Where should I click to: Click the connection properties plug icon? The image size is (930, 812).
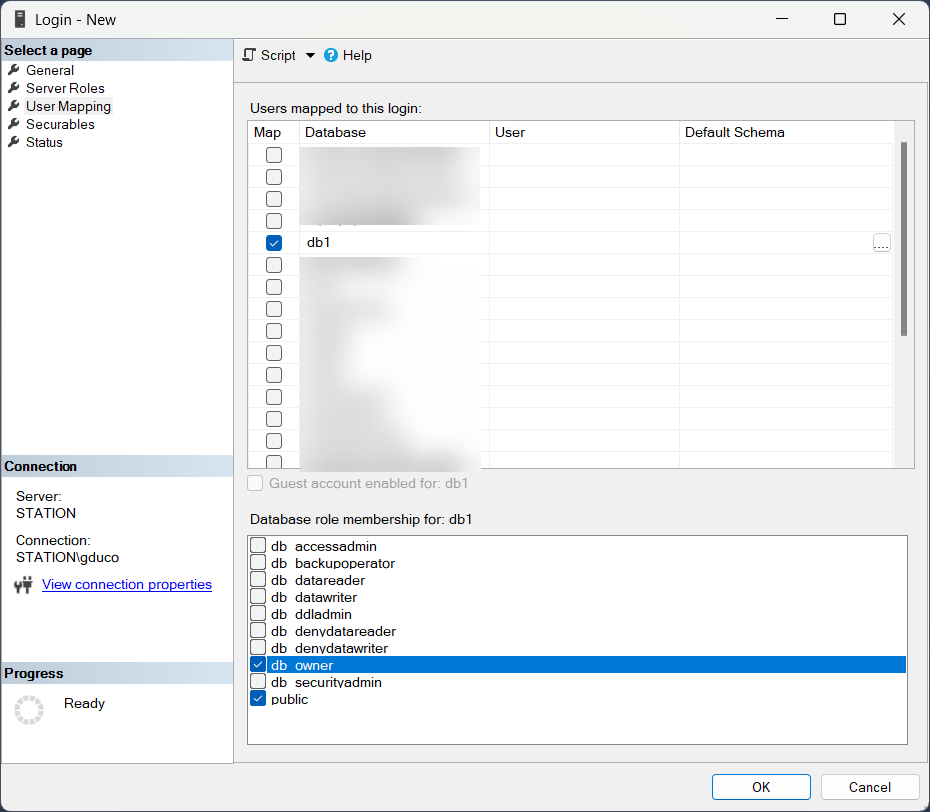coord(23,585)
